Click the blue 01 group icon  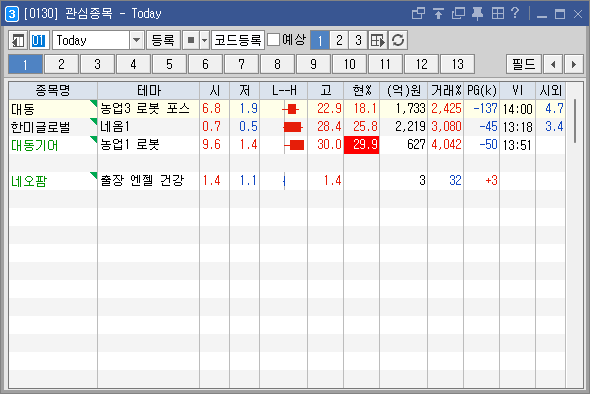(39, 40)
